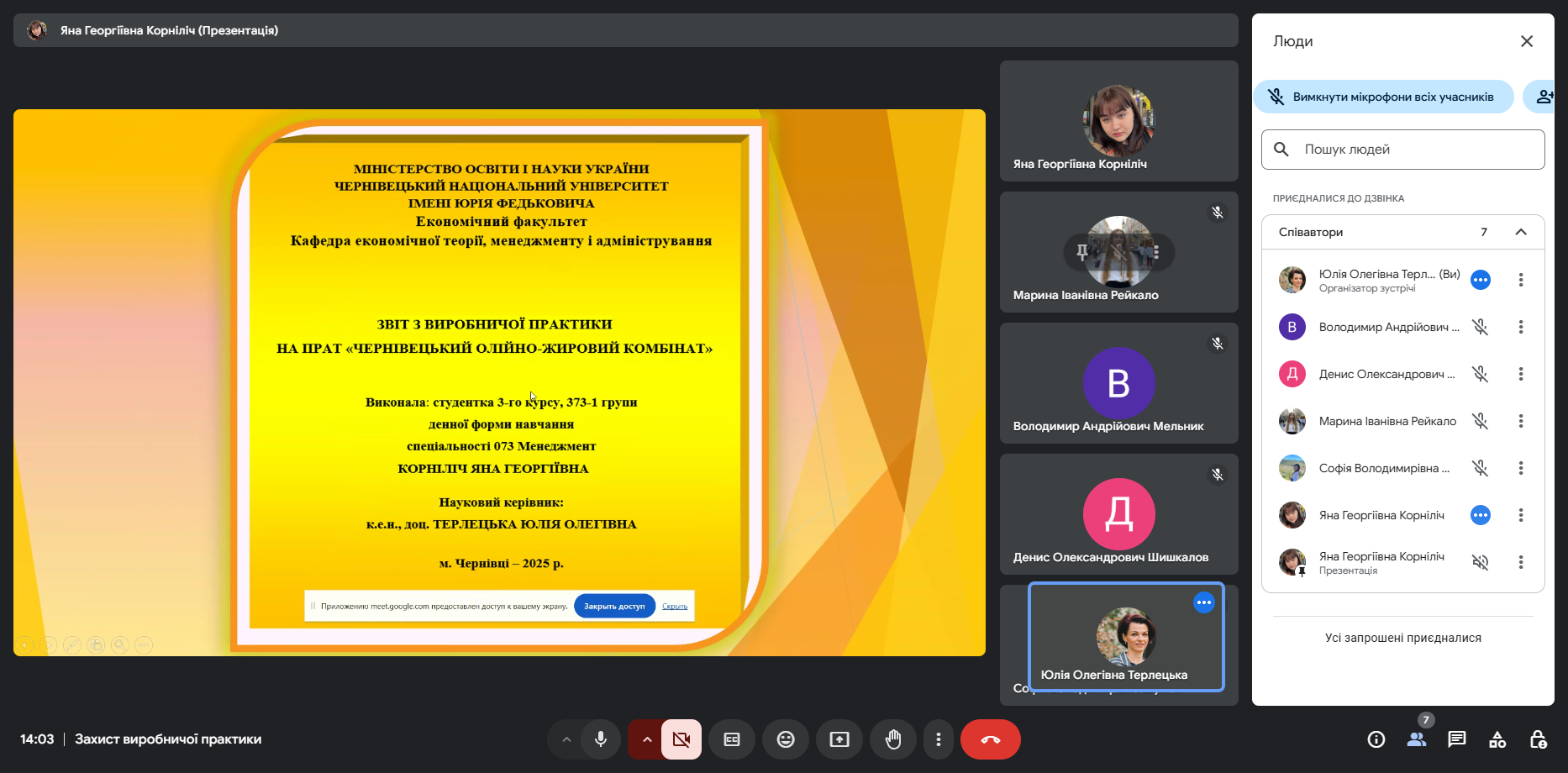Open the chat with everyone panel

[x=1456, y=739]
